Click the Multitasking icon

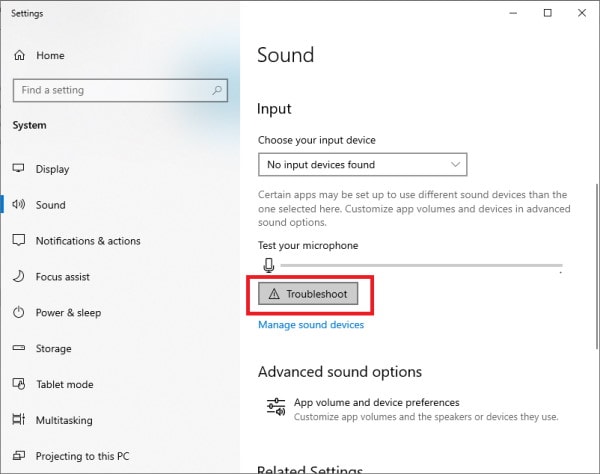18,419
